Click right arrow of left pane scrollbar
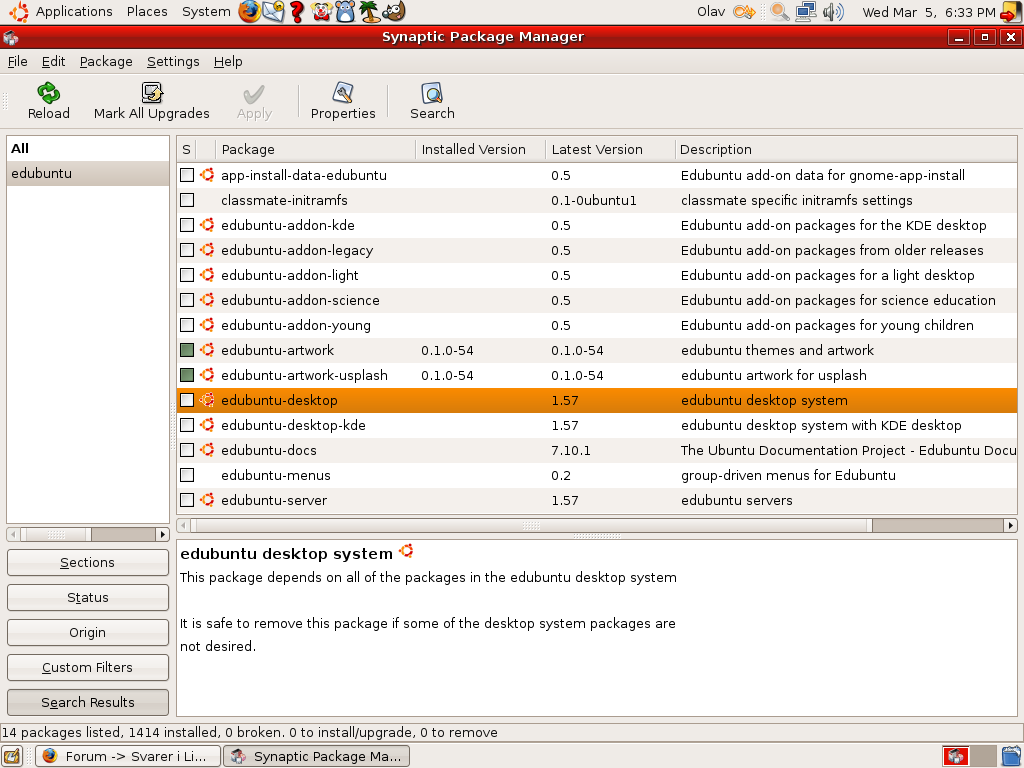The width and height of the screenshot is (1024, 768). pyautogui.click(x=163, y=534)
